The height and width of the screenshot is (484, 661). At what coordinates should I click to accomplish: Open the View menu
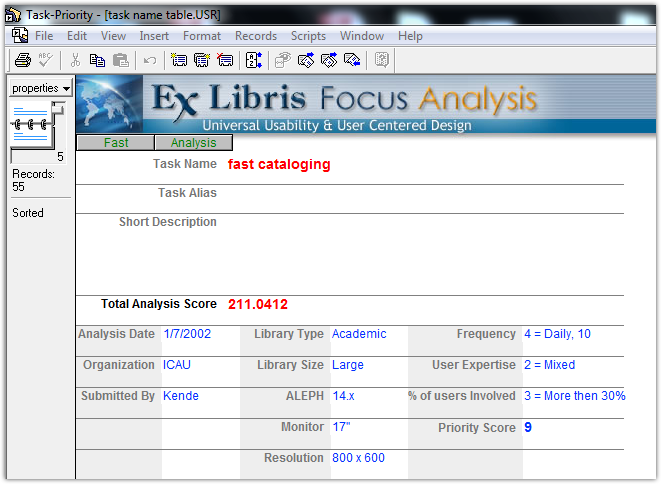(x=113, y=36)
